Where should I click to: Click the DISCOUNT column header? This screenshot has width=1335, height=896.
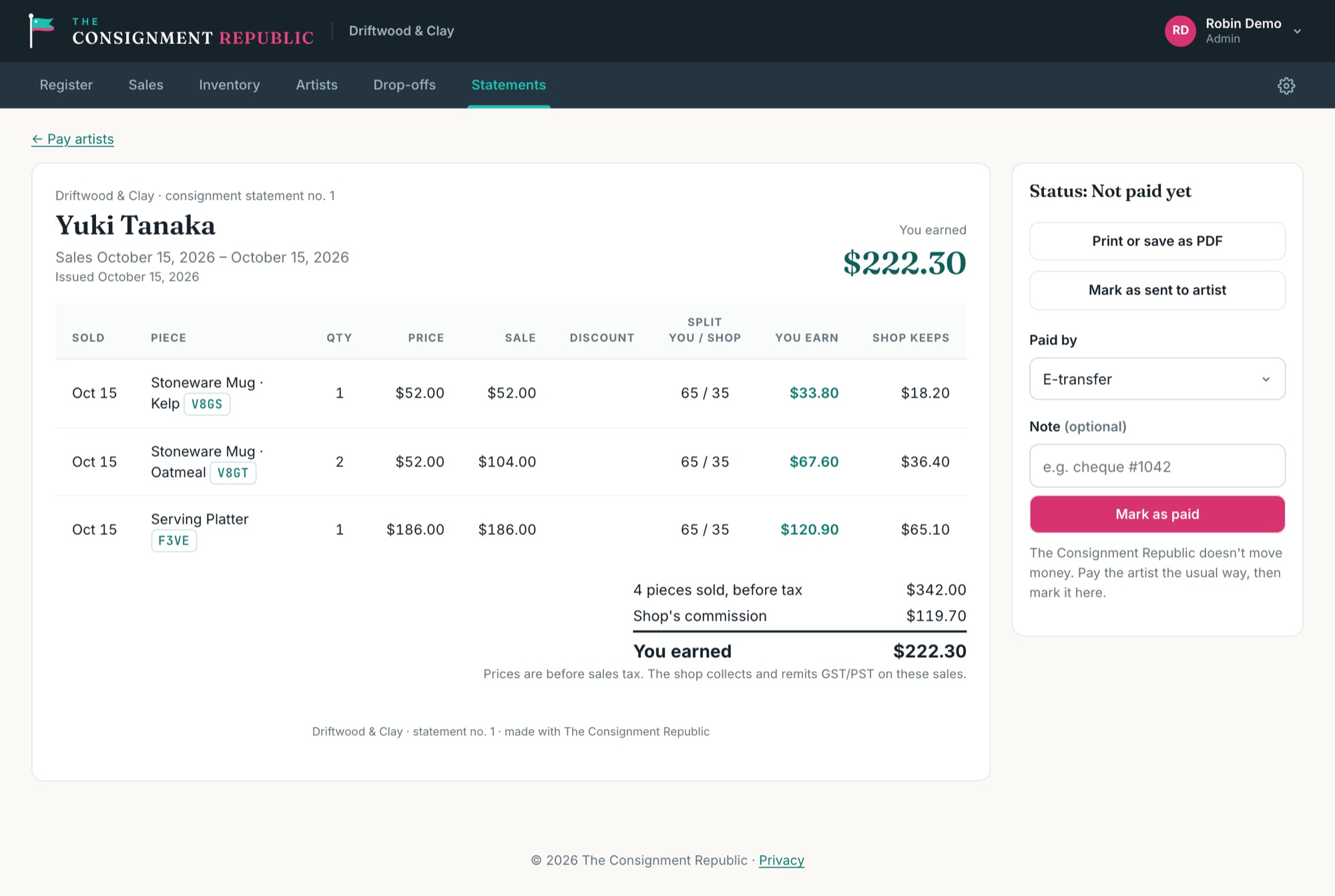pyautogui.click(x=601, y=338)
